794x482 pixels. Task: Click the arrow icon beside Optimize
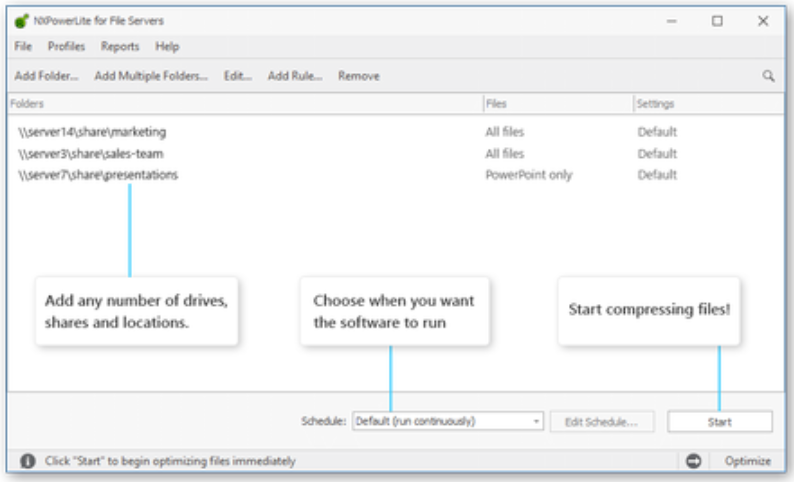point(693,461)
